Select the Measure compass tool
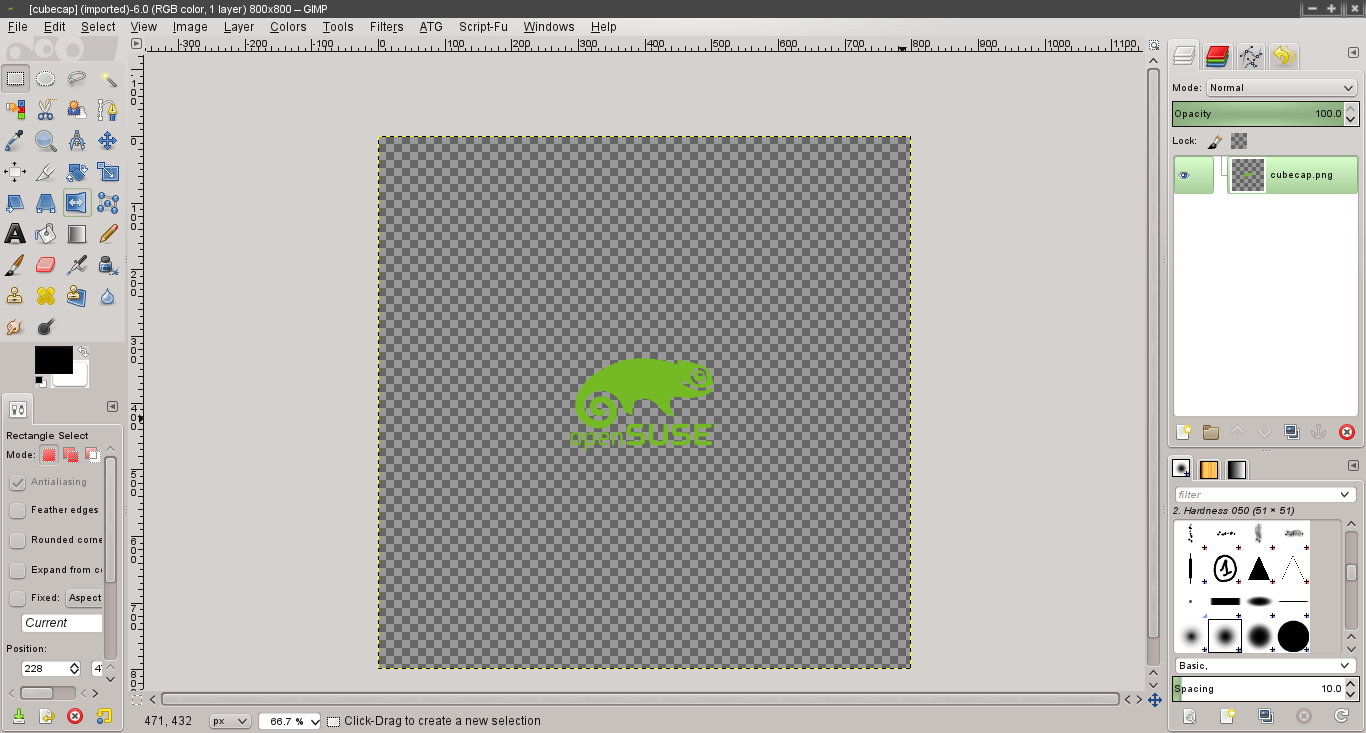Screen dimensions: 1366x733 77,141
